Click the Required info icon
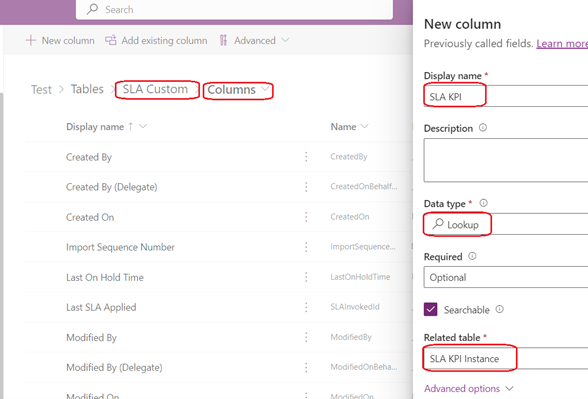588x399 pixels. click(472, 256)
